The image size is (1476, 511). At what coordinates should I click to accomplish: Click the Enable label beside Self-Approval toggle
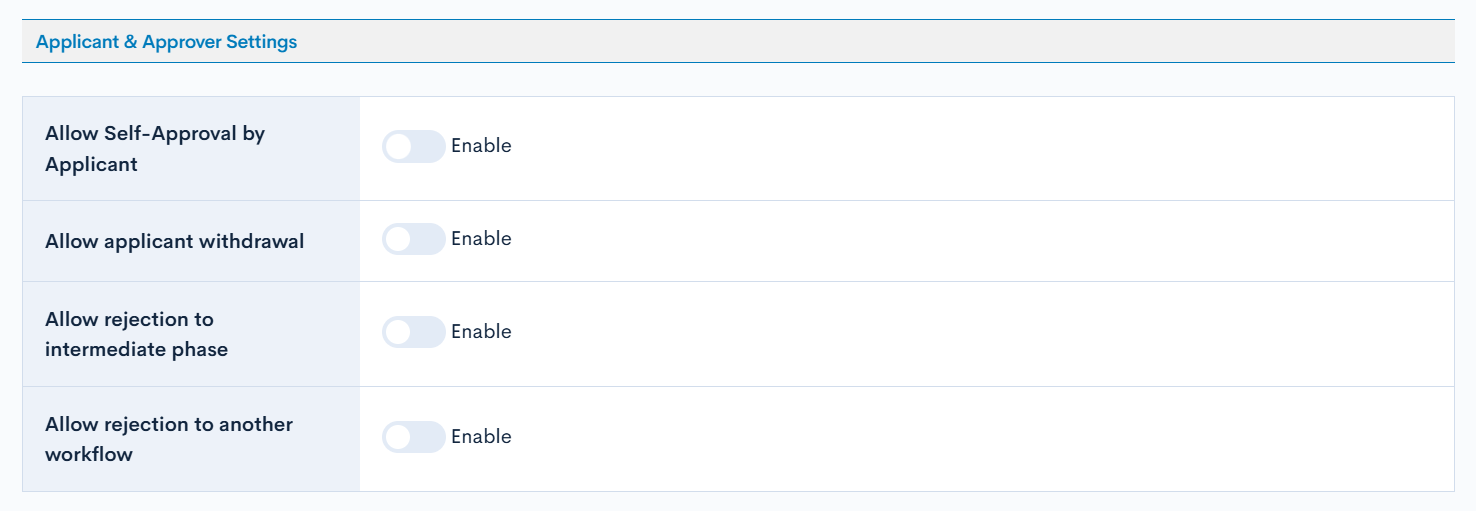[x=481, y=146]
